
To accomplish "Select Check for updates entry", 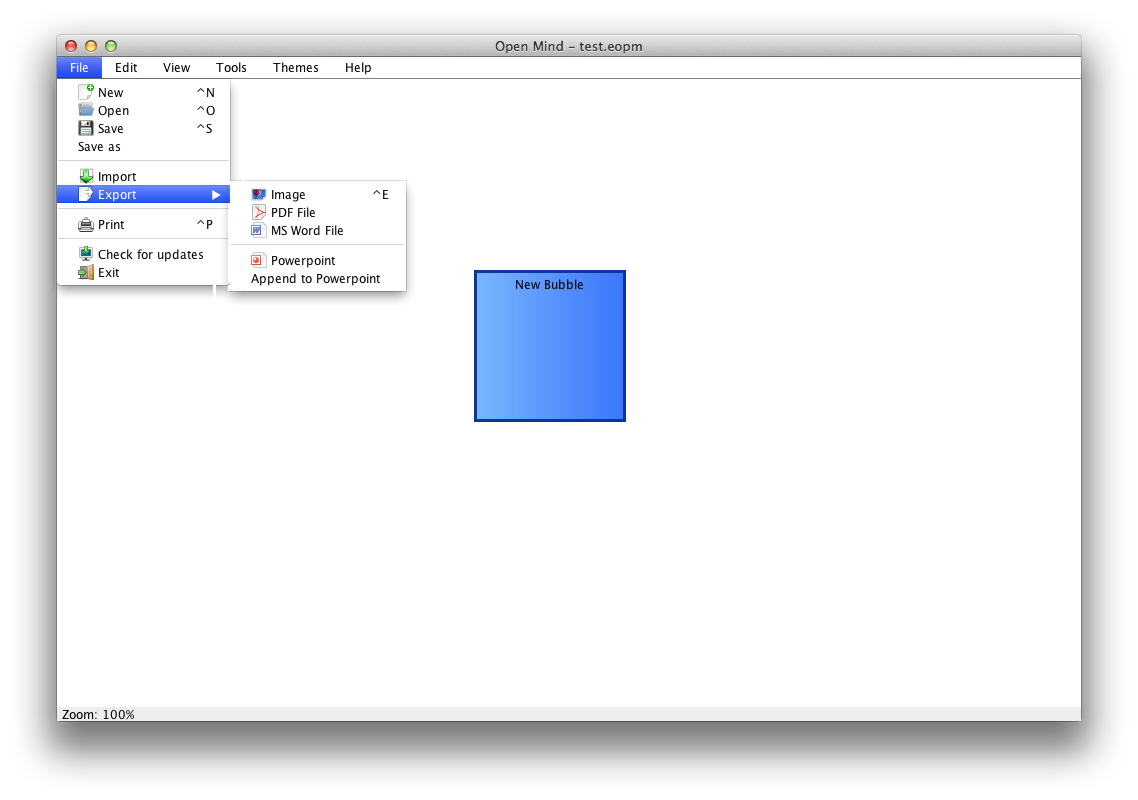I will coord(143,254).
